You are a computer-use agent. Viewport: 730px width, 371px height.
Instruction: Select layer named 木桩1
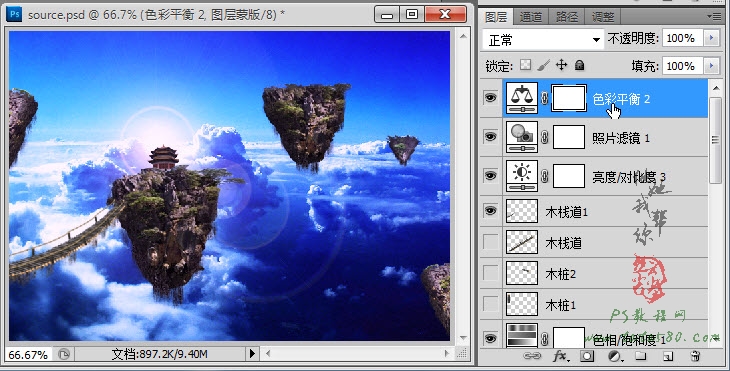click(x=561, y=305)
